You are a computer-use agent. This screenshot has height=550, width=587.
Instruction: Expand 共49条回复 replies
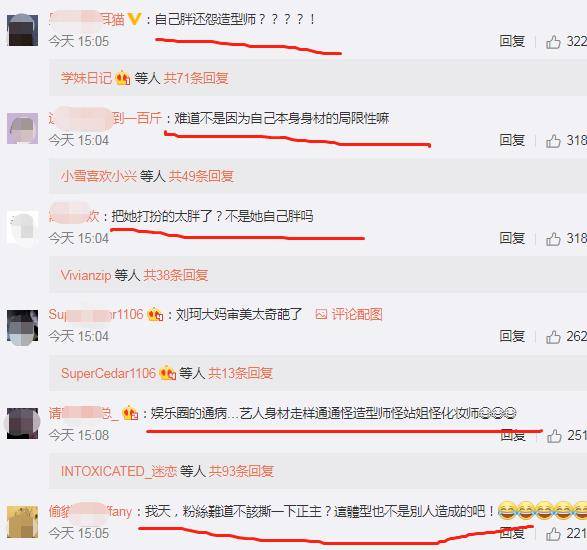coord(201,176)
